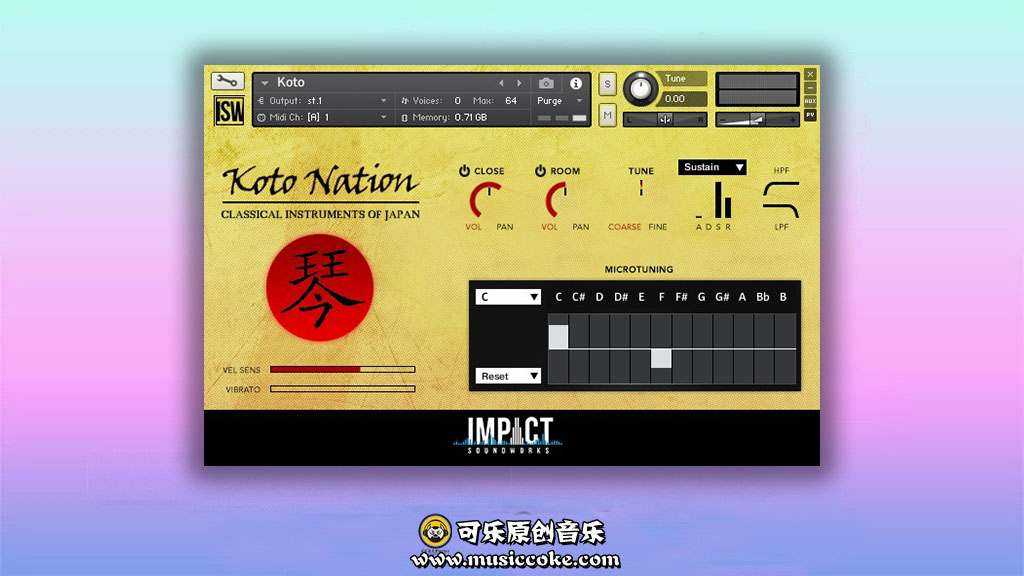
Task: Solo the Koto instrument with S button
Action: pos(607,84)
